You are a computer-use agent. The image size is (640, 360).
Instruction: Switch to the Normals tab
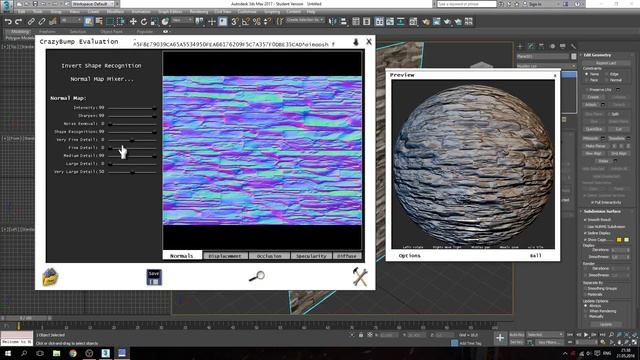[182, 256]
